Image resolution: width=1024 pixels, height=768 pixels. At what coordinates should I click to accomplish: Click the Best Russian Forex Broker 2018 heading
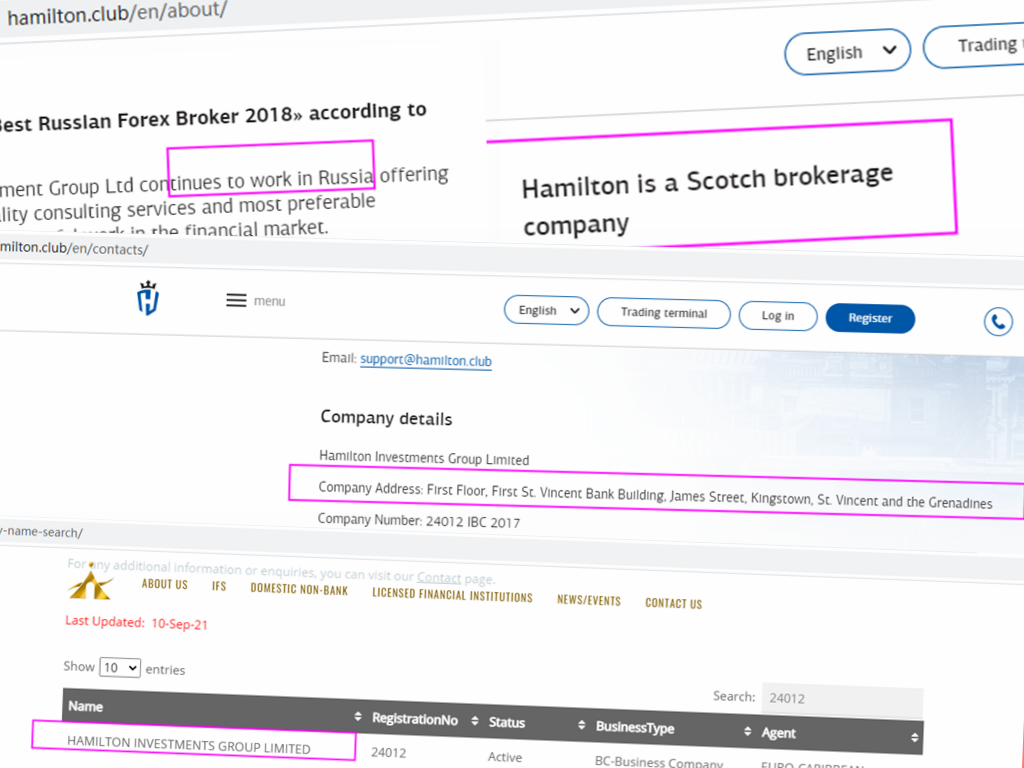pyautogui.click(x=213, y=117)
